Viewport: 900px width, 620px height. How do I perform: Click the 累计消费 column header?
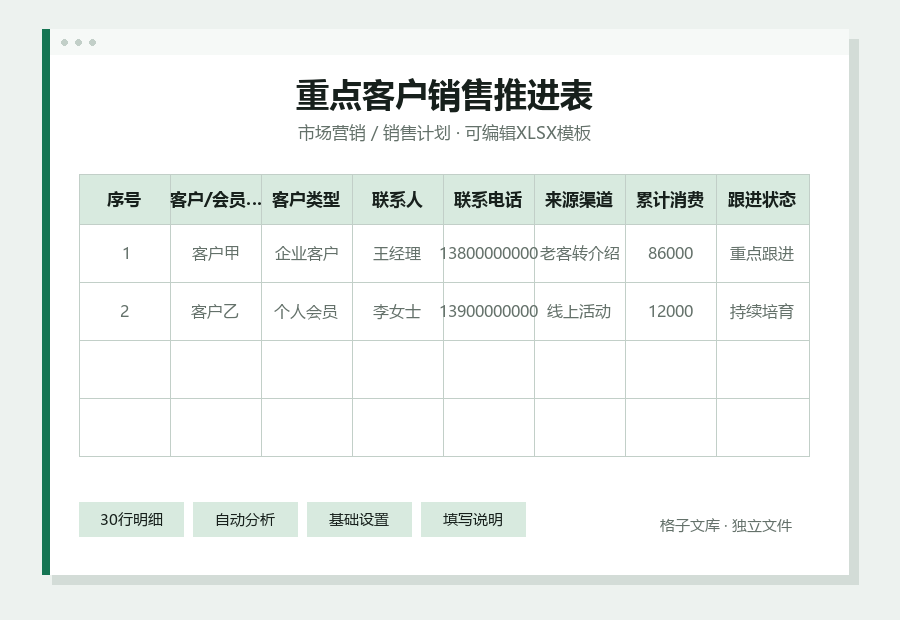(670, 200)
